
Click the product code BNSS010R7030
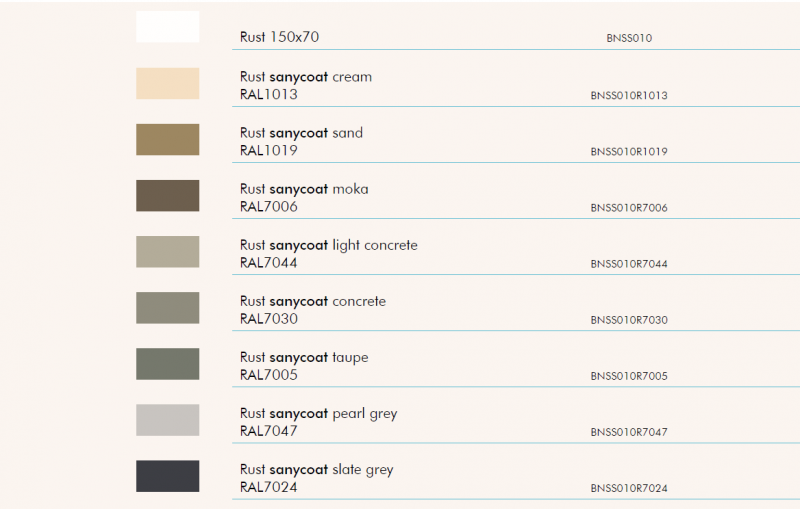(629, 320)
